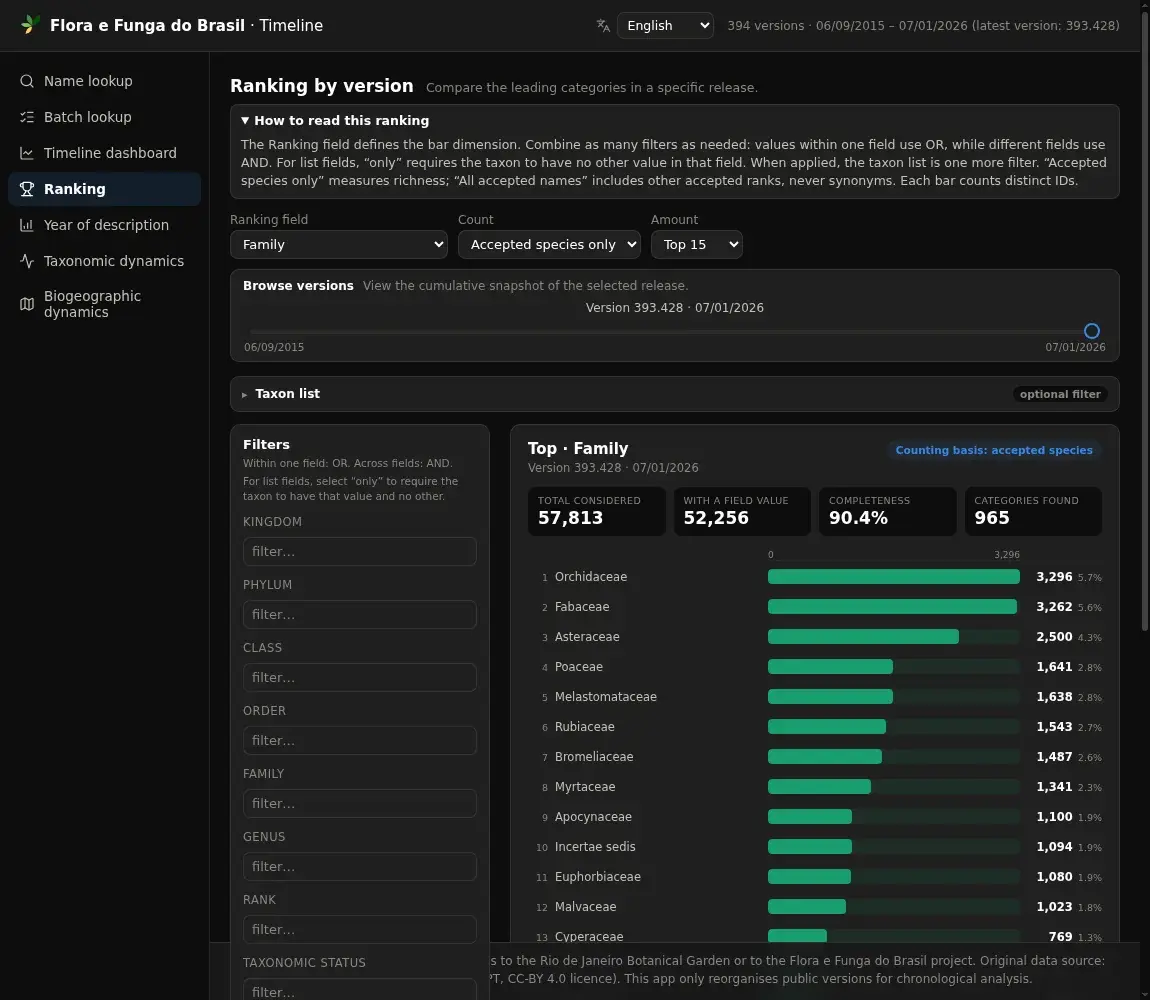Click the With a field value card

[742, 511]
